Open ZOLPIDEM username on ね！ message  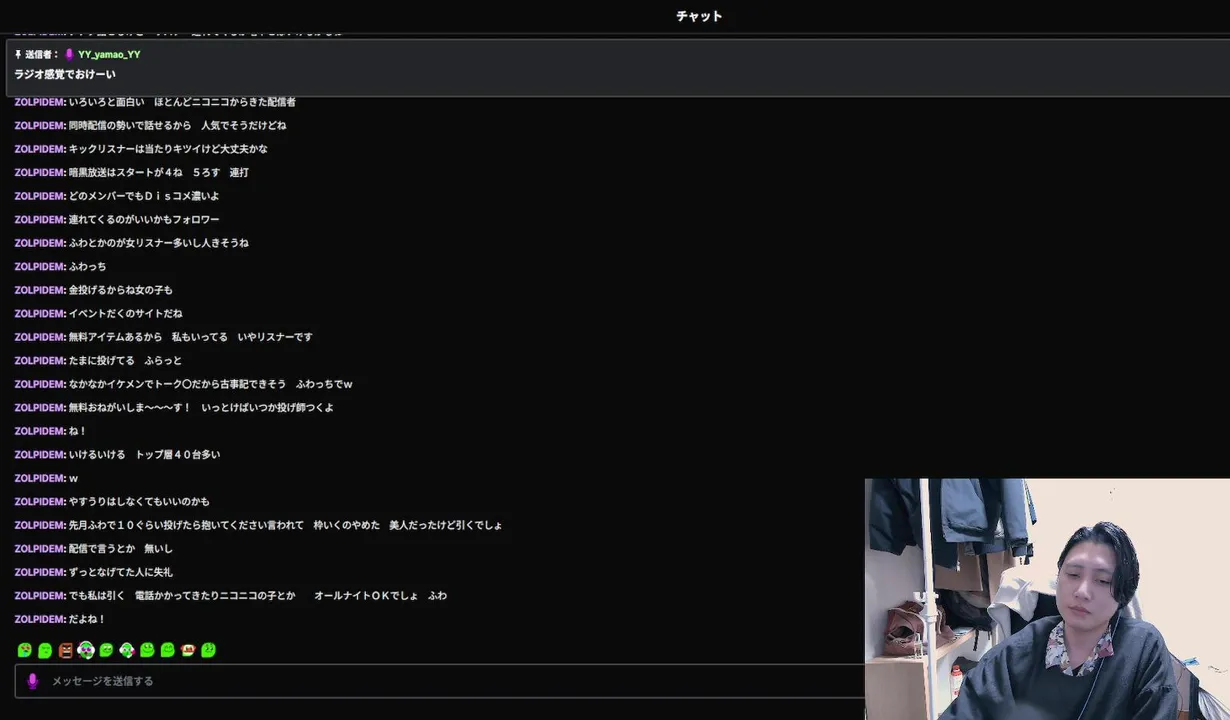point(40,431)
